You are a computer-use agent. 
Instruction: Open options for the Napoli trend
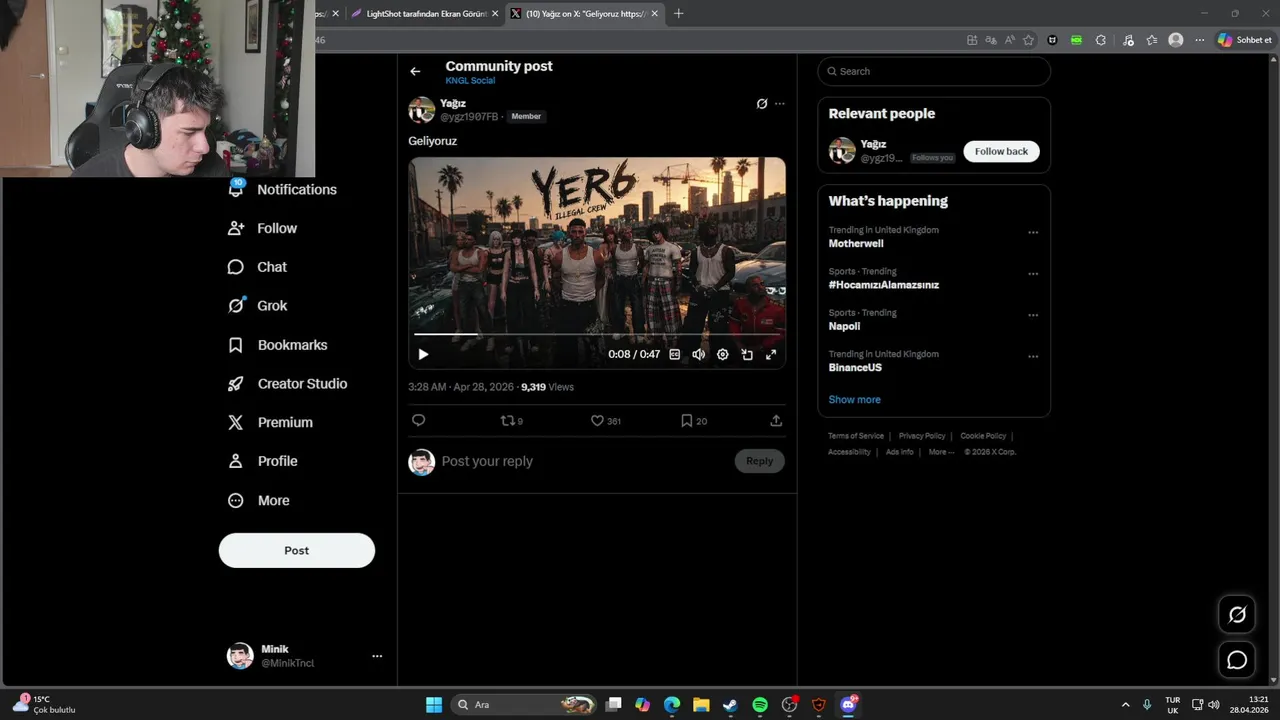pyautogui.click(x=1033, y=315)
